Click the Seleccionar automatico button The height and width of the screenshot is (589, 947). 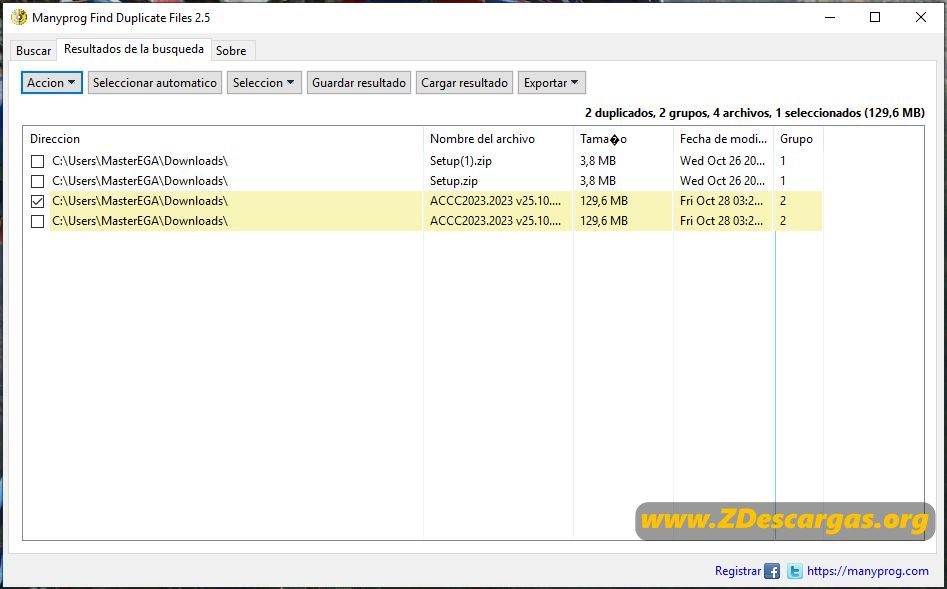click(155, 83)
